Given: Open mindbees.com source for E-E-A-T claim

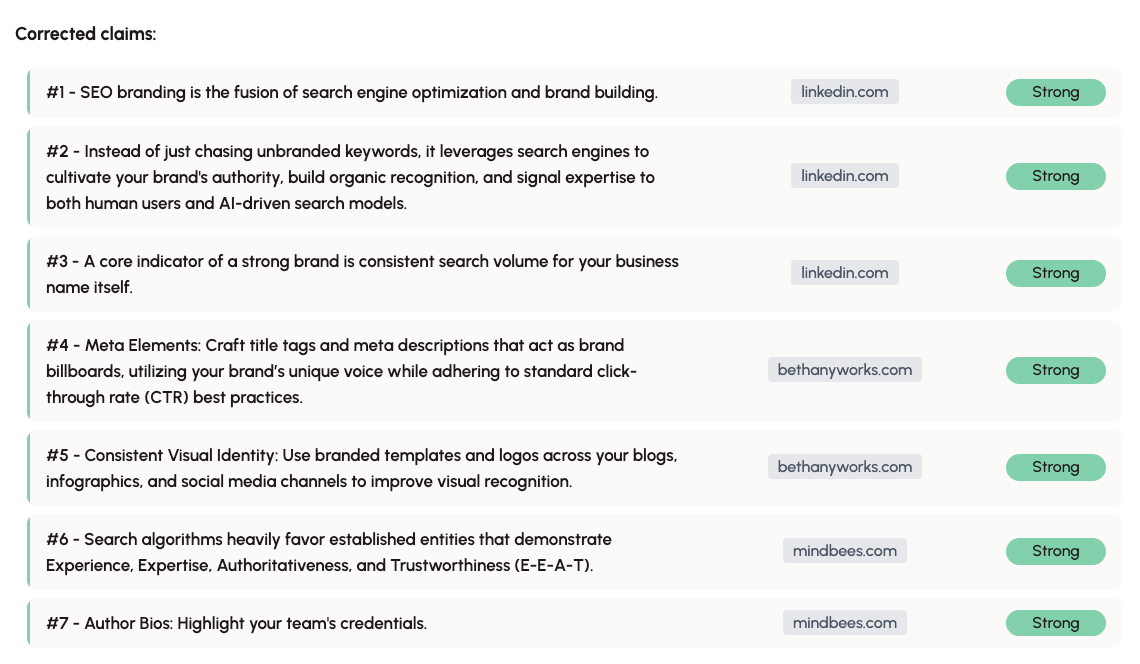Looking at the screenshot, I should point(845,551).
